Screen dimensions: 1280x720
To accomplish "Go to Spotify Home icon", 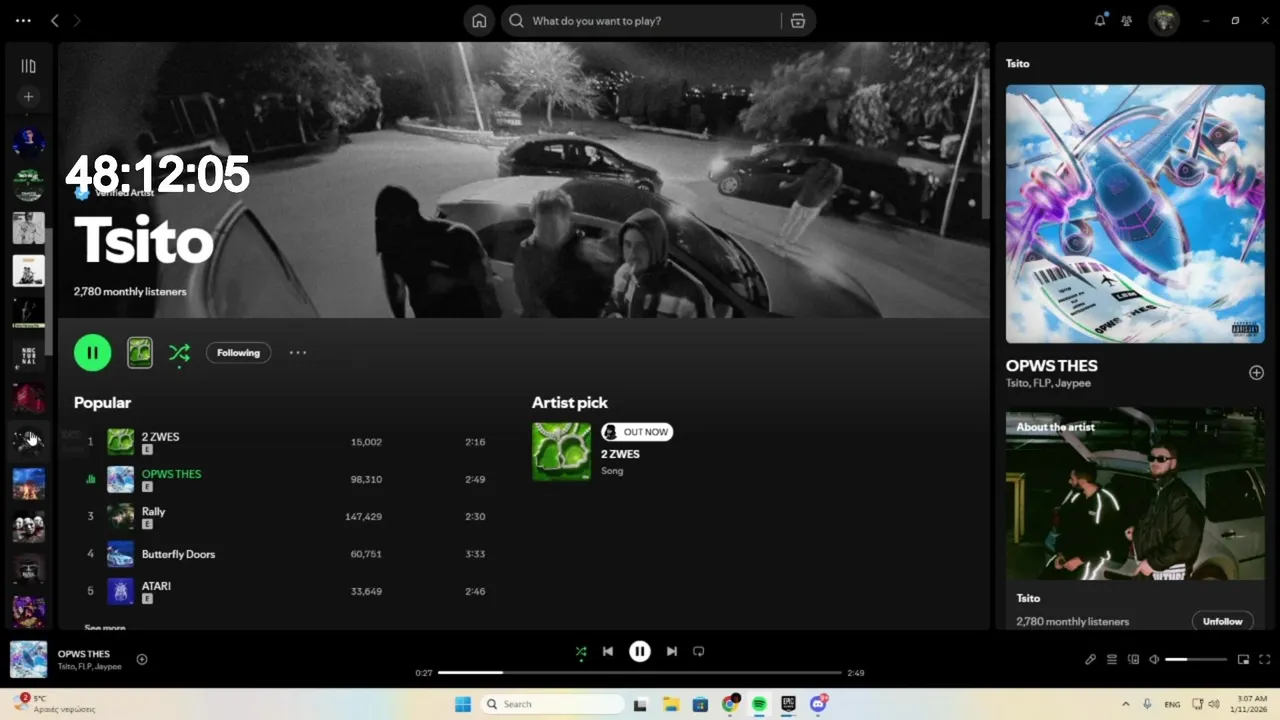I will point(479,21).
